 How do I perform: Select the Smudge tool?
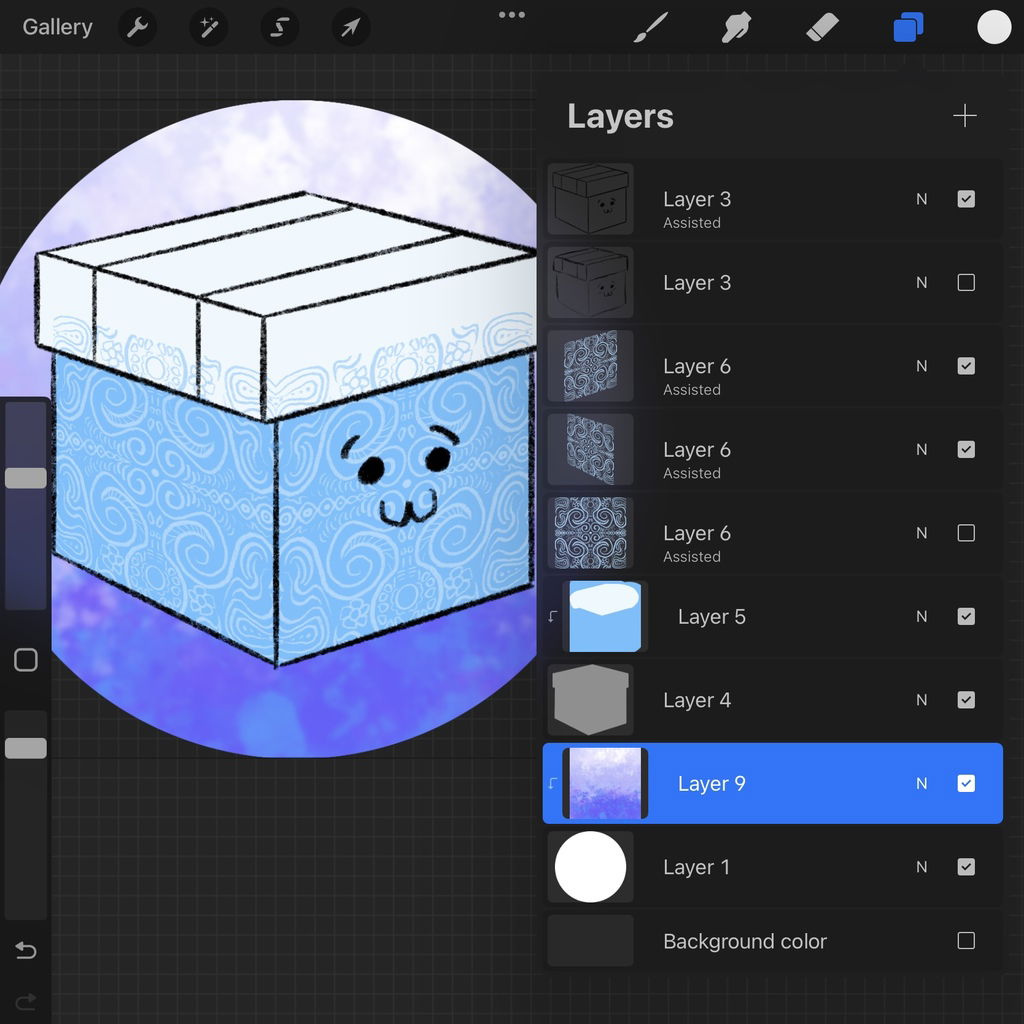(x=736, y=28)
